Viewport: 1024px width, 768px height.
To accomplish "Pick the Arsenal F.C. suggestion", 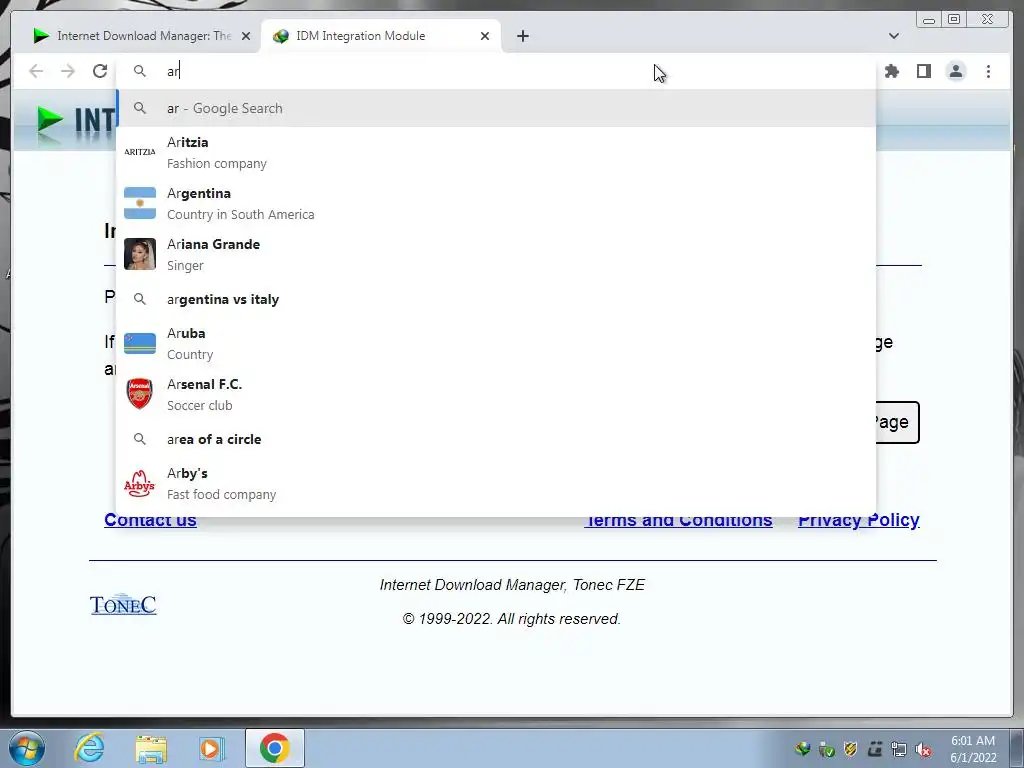I will 496,394.
